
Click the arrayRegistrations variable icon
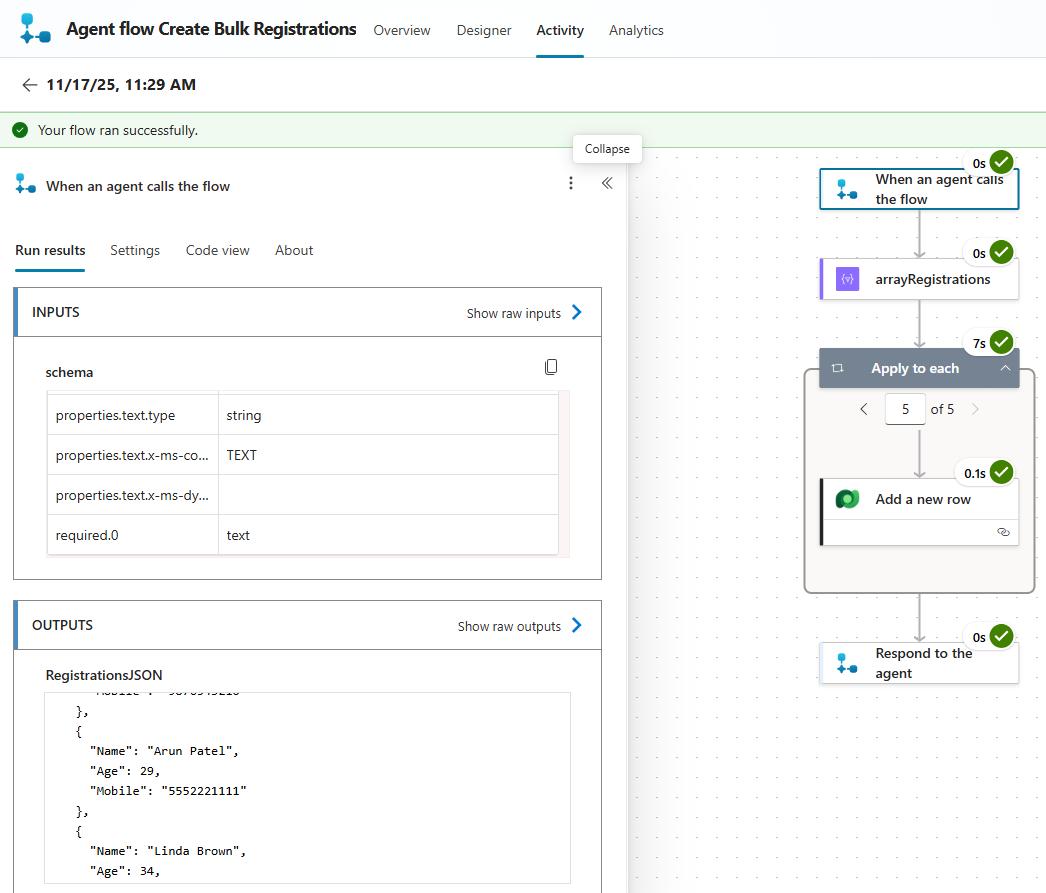[847, 280]
